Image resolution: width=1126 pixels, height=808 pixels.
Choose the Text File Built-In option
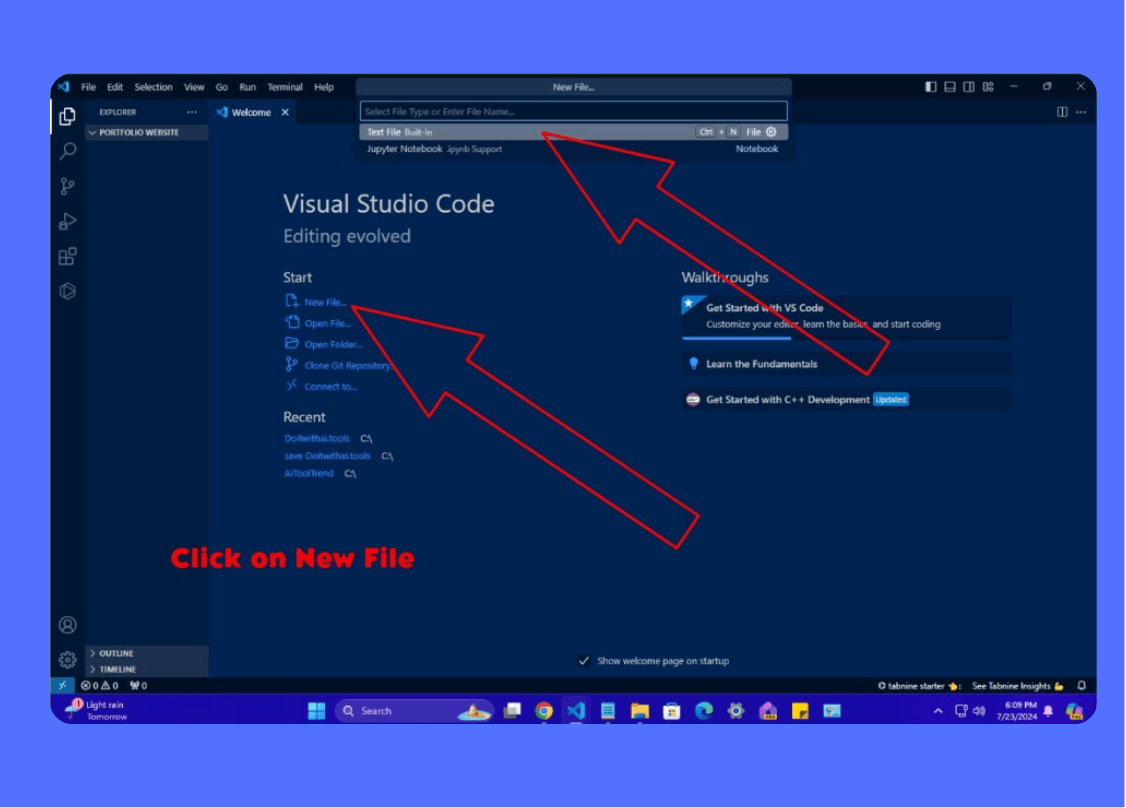(x=574, y=132)
